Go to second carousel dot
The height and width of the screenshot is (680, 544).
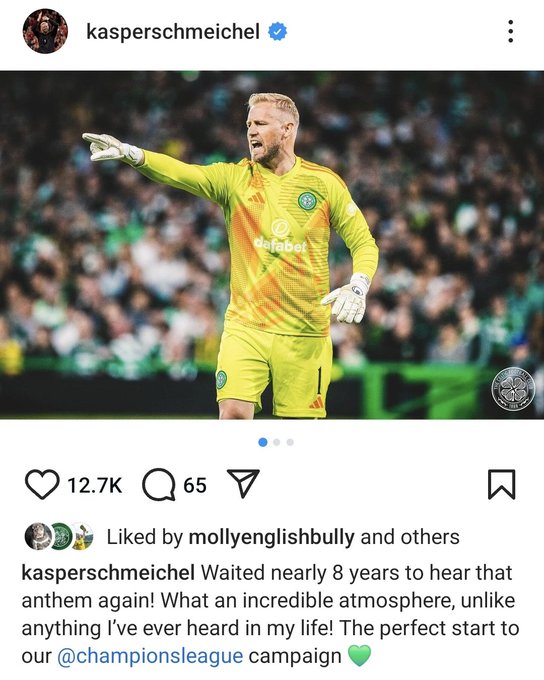tap(276, 442)
